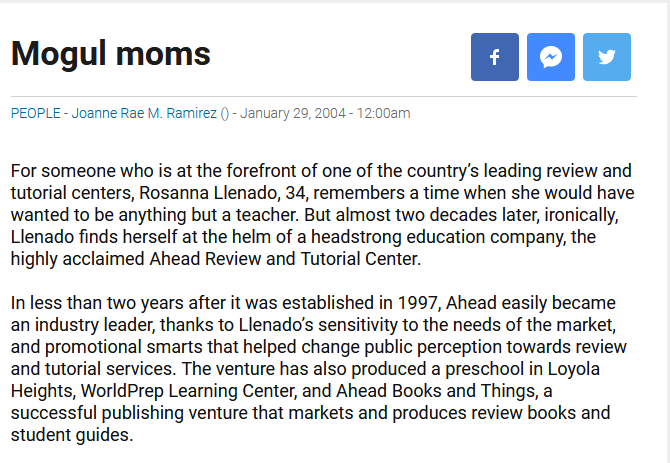The width and height of the screenshot is (670, 463).
Task: Click the paragraph starting "For someone who"
Action: [x=323, y=215]
